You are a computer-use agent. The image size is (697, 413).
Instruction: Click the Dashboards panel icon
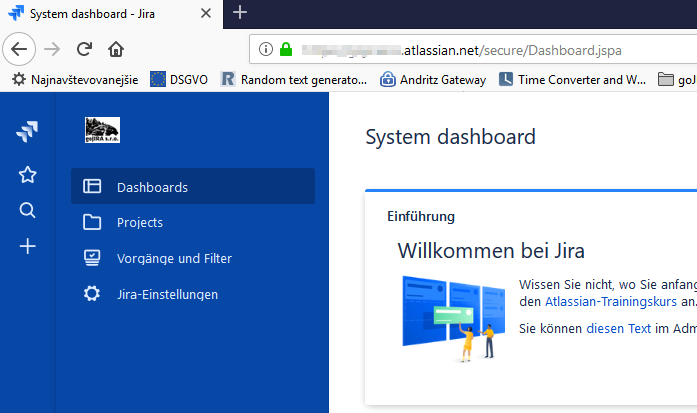tap(92, 186)
